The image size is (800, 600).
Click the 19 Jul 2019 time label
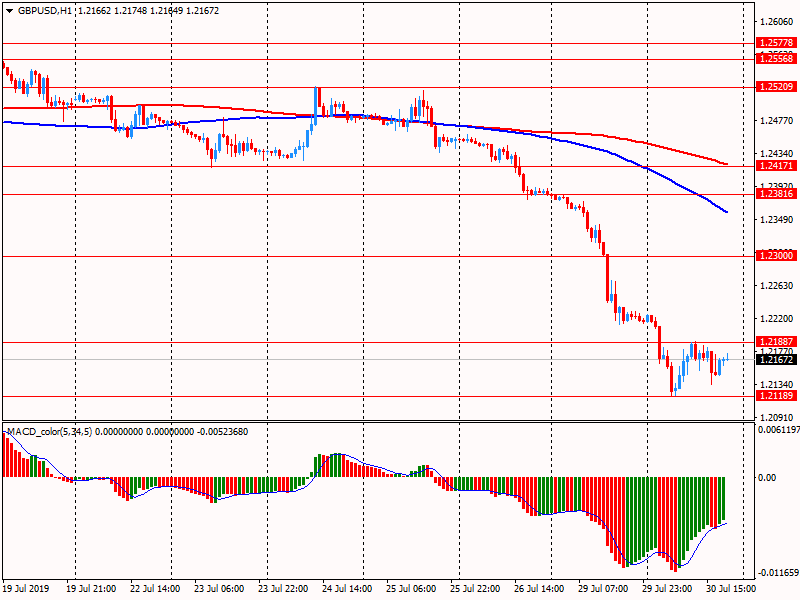[x=26, y=589]
